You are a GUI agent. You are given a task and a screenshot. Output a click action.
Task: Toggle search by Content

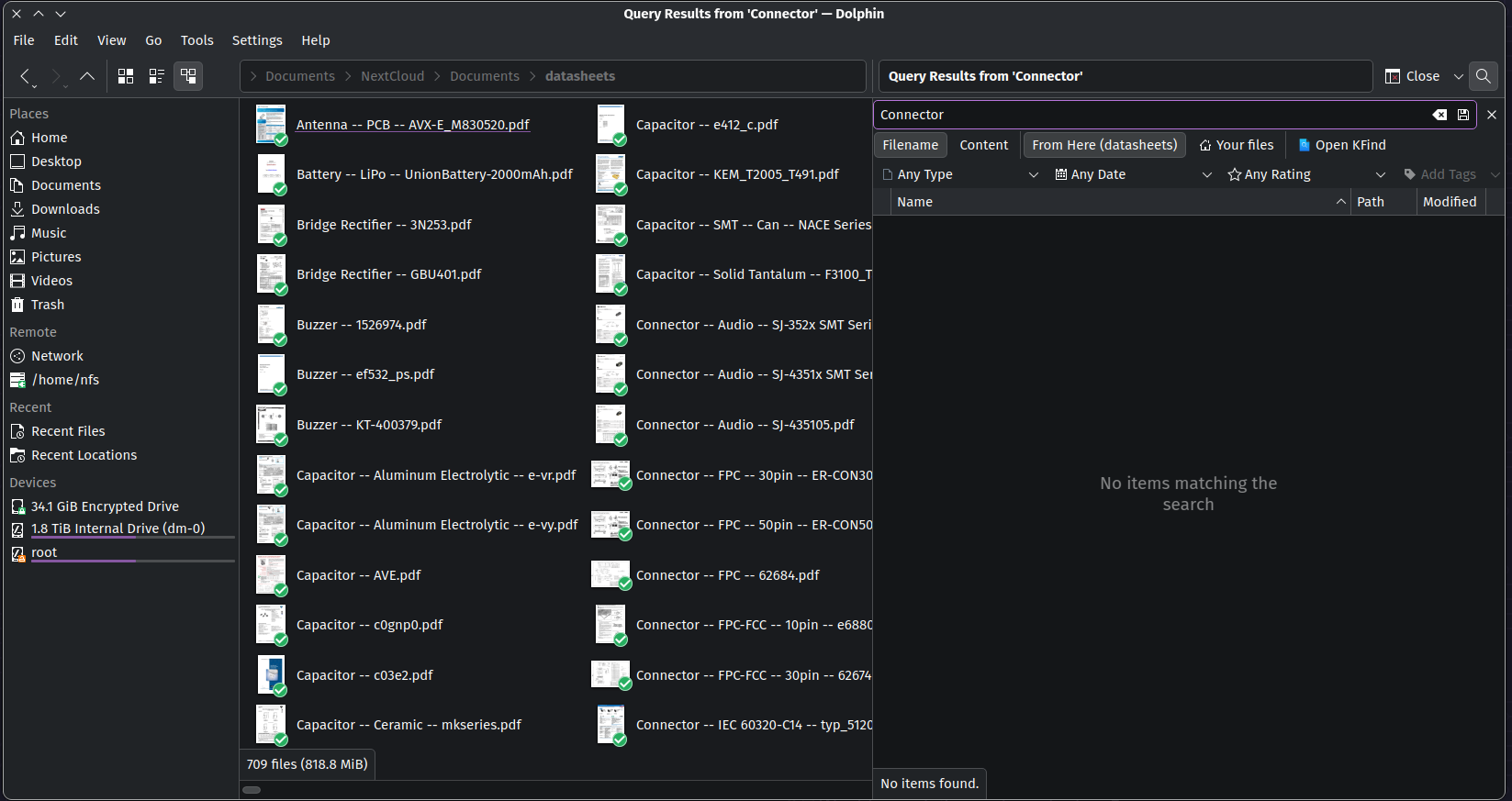(983, 145)
